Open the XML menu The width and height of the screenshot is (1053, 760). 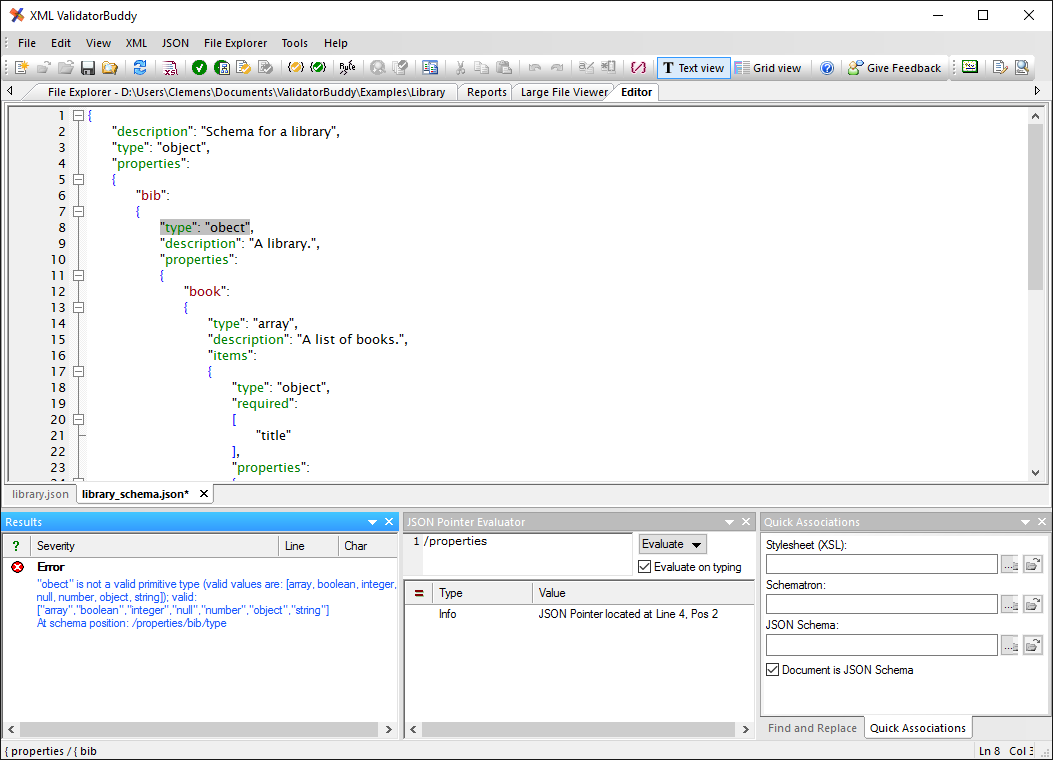coord(136,43)
